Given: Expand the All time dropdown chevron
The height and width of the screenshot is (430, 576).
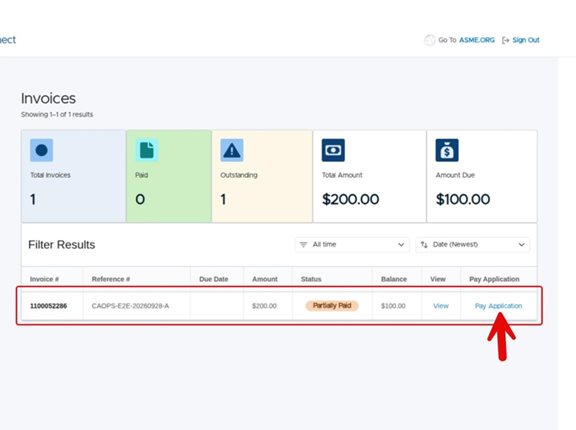Looking at the screenshot, I should (401, 245).
